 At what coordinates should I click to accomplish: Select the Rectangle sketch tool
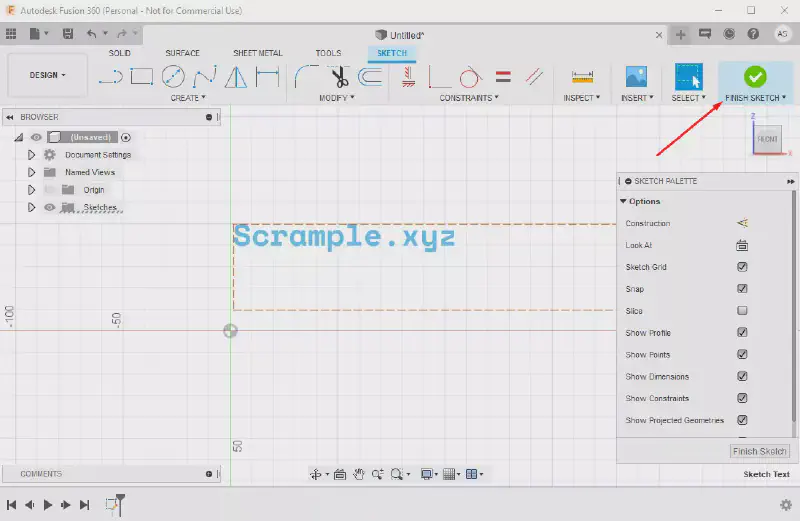142,76
